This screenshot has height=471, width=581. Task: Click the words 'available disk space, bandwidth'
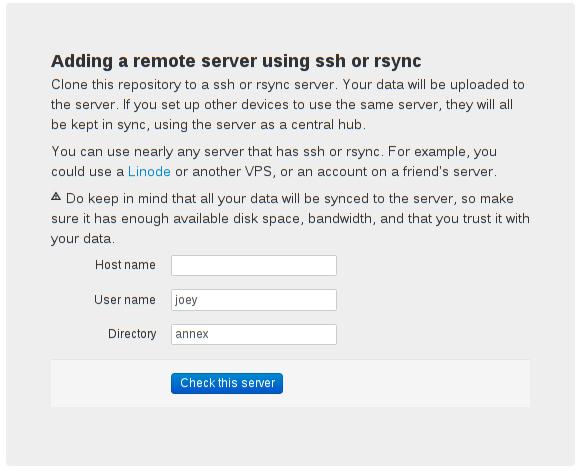click(272, 219)
